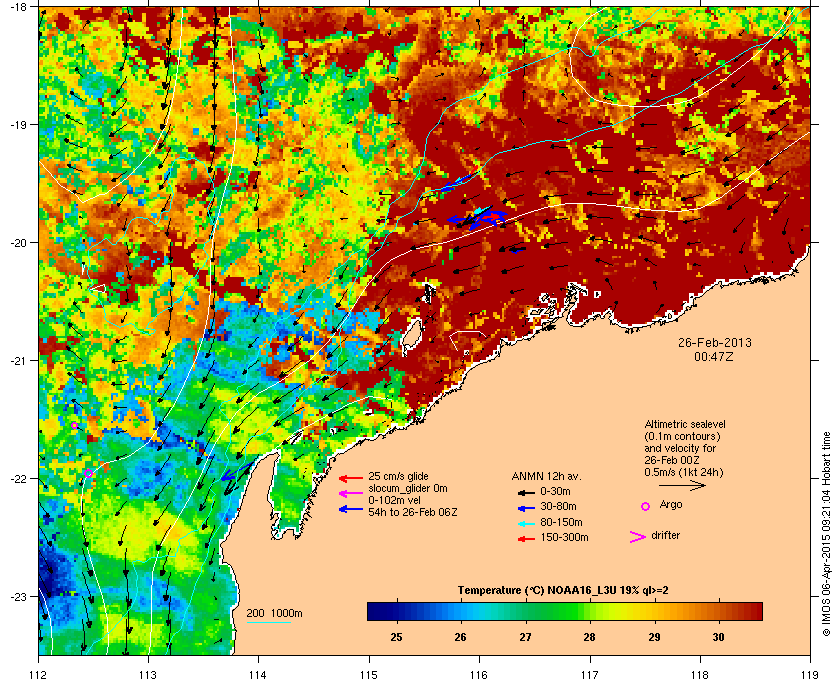Screen dimensions: 840x680
Task: Click the slocum_glider 0m legend text
Action: (407, 489)
